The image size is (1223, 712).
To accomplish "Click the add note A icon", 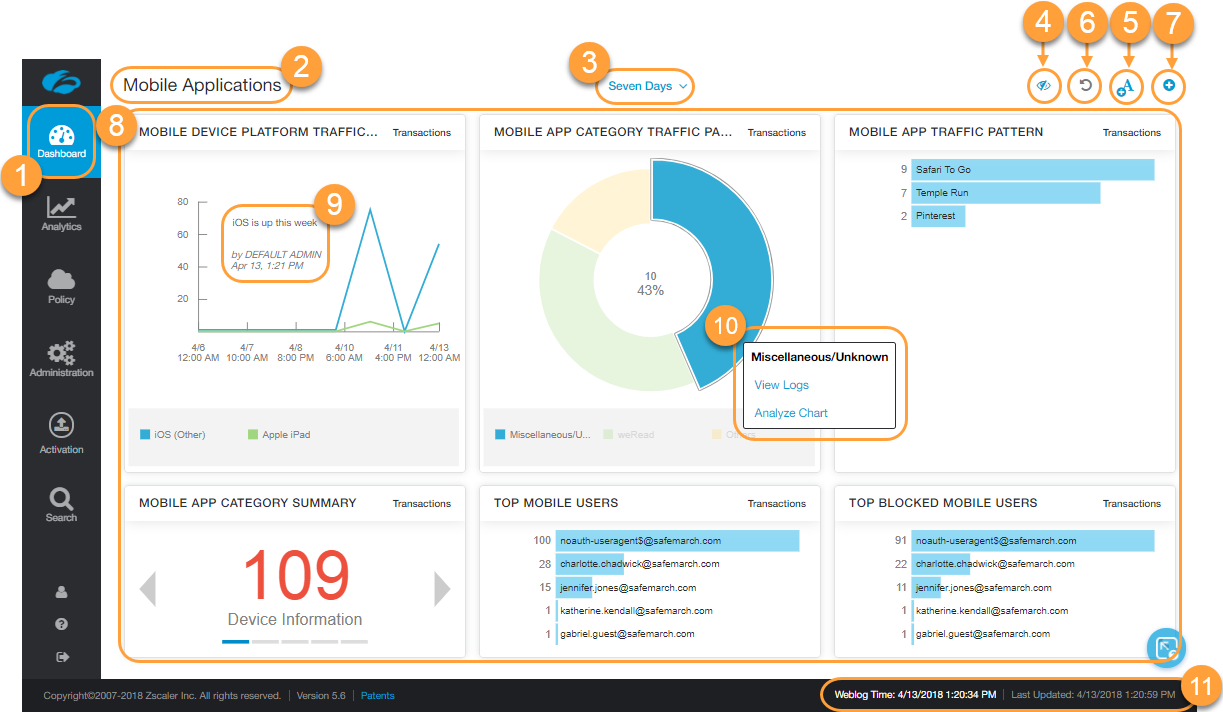I will [x=1126, y=88].
